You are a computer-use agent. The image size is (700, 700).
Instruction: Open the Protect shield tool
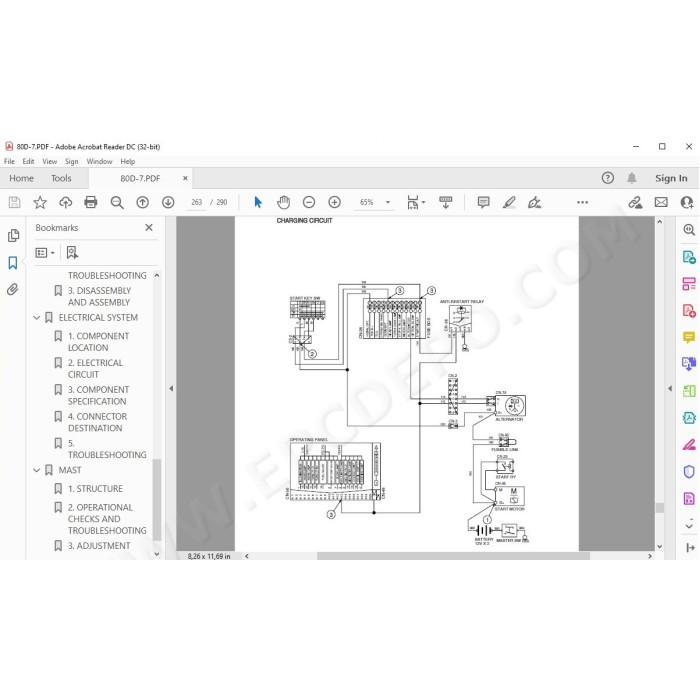[x=689, y=471]
